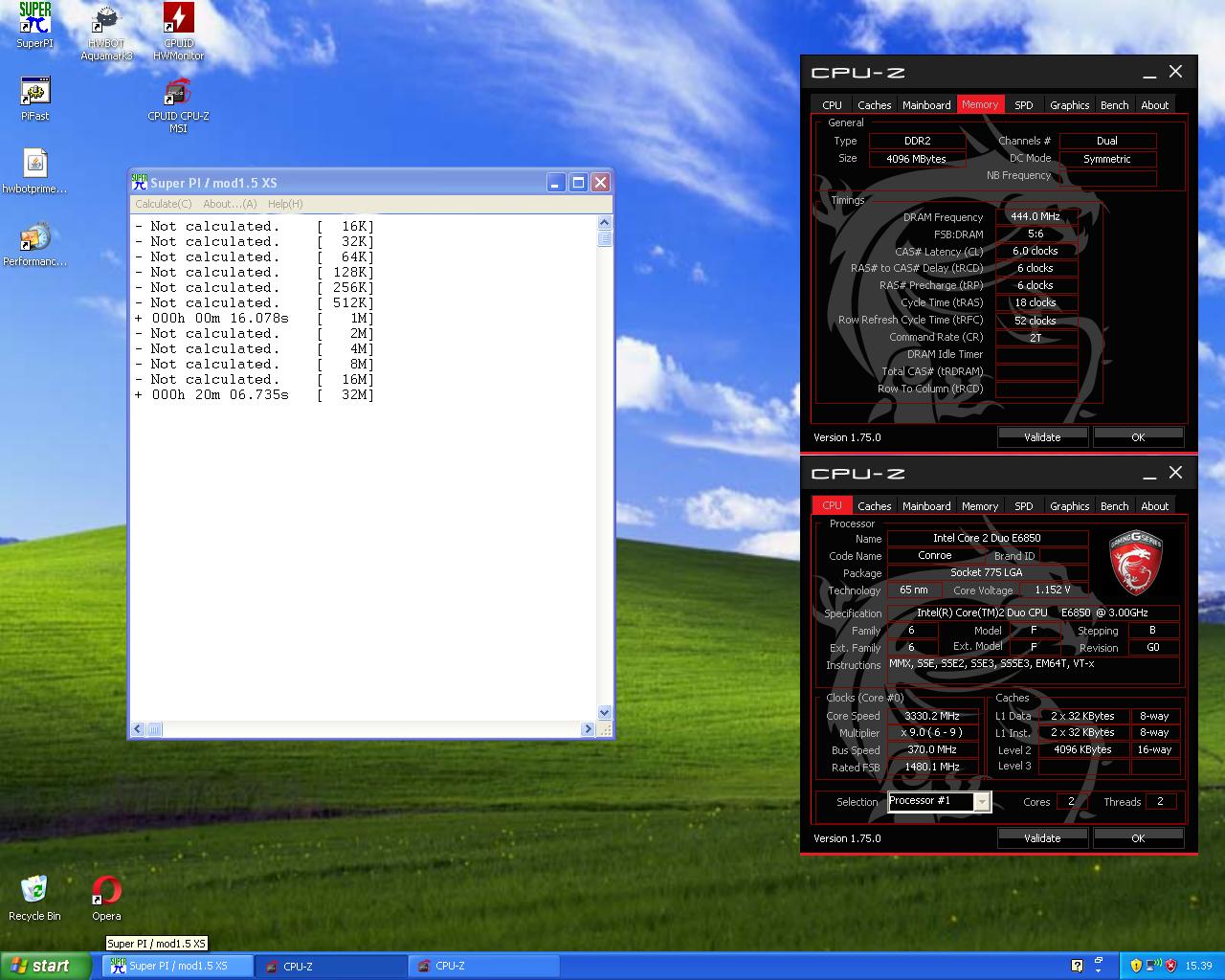This screenshot has width=1225, height=980.
Task: Open the Calculate(C) menu in Super PI
Action: [164, 204]
